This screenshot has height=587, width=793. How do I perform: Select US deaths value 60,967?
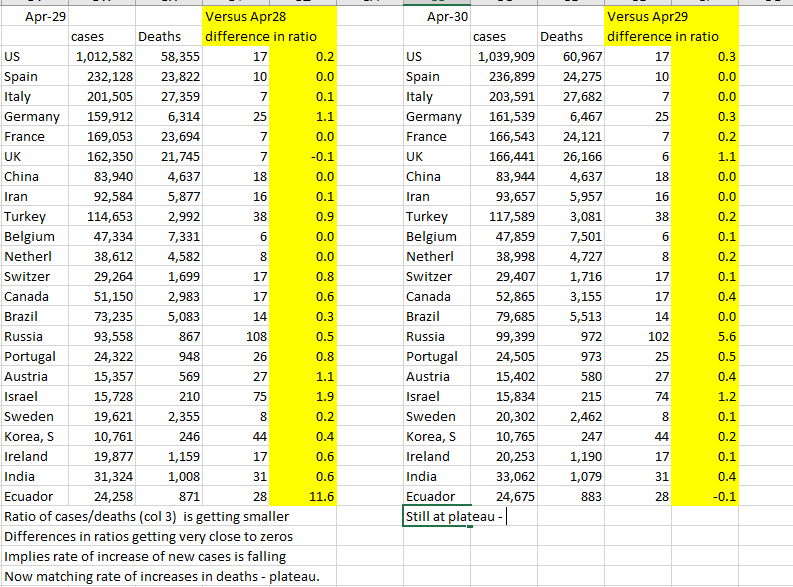pos(571,57)
